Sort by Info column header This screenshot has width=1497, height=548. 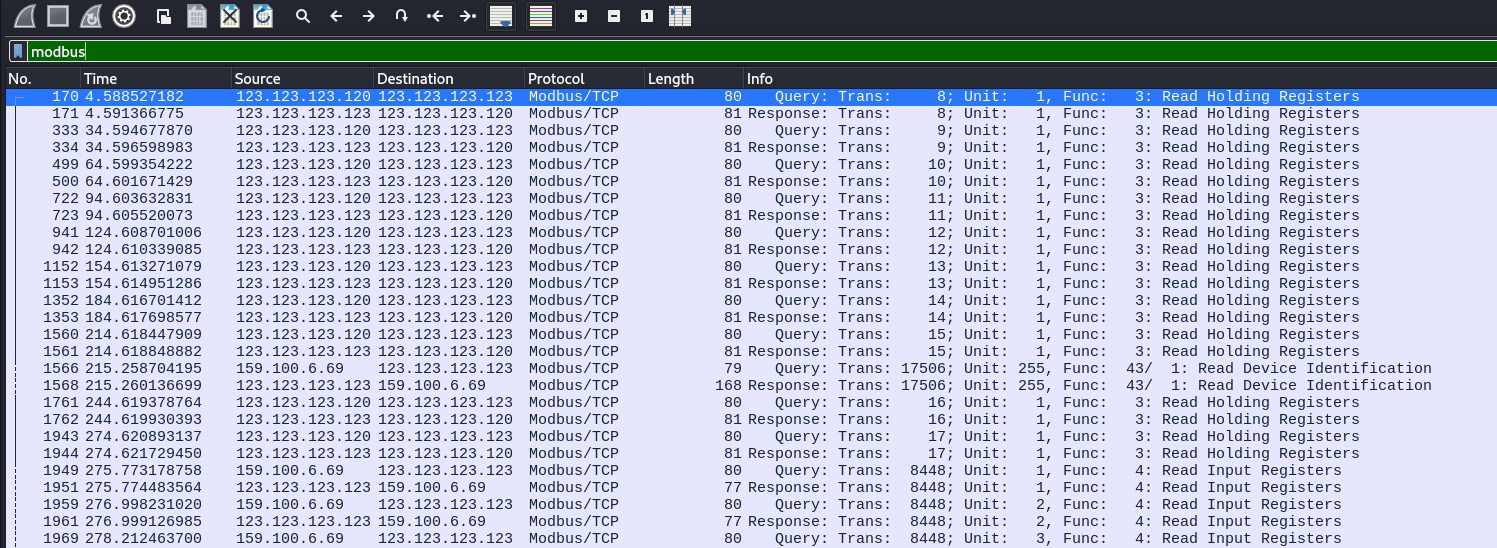pos(1119,79)
